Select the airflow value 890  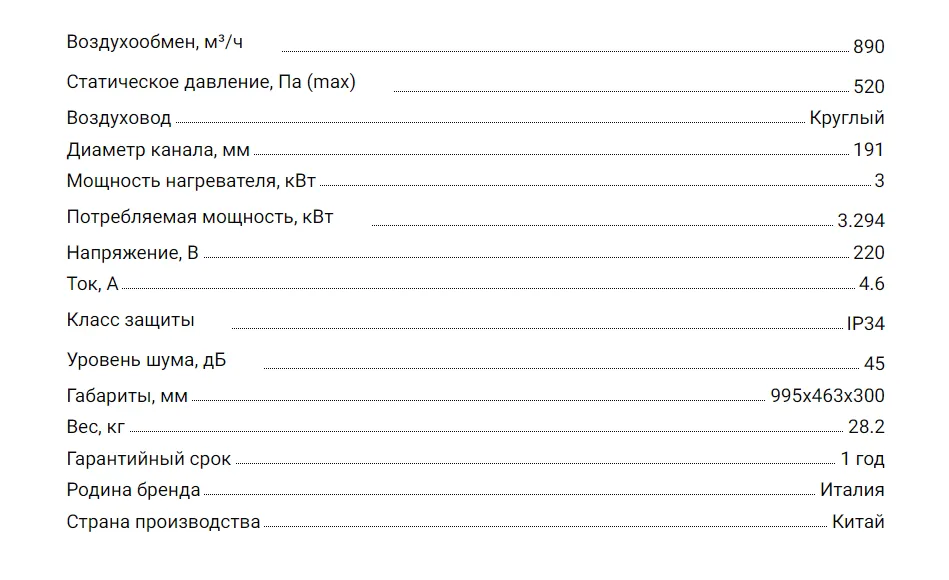click(x=869, y=47)
